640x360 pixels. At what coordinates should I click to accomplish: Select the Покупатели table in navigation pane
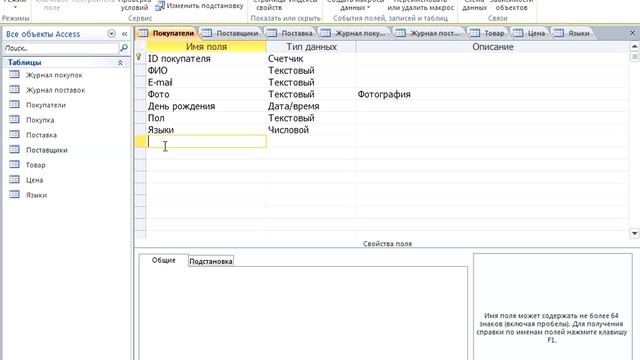click(46, 105)
